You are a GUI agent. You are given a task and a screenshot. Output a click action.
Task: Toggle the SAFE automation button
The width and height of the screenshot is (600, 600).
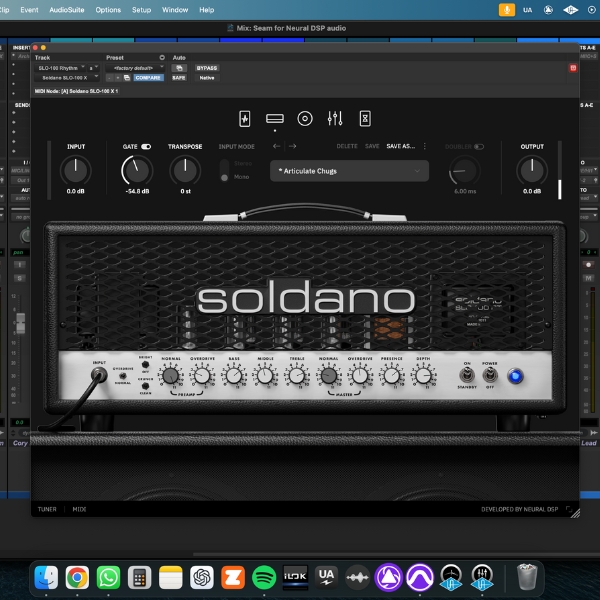179,78
